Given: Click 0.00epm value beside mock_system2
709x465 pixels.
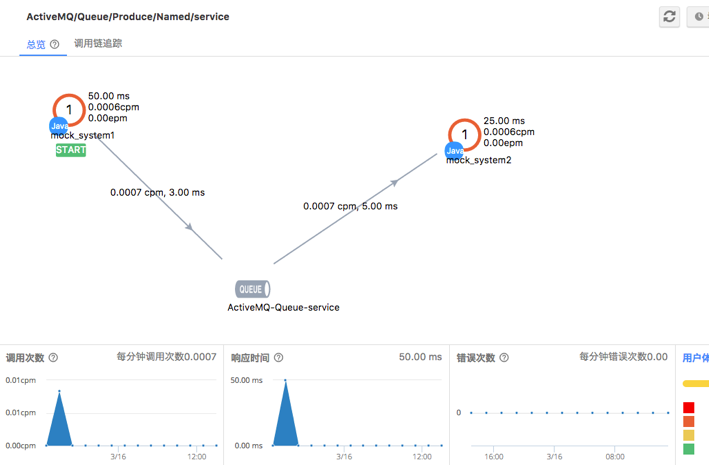Looking at the screenshot, I should [x=503, y=143].
